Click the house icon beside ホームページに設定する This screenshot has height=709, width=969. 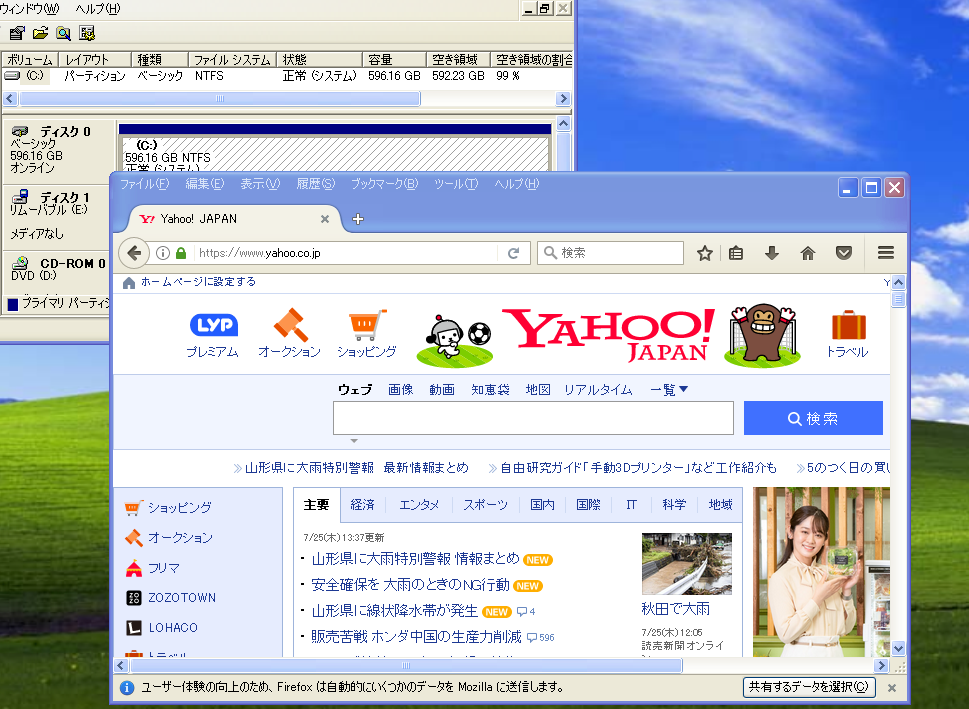pyautogui.click(x=129, y=282)
